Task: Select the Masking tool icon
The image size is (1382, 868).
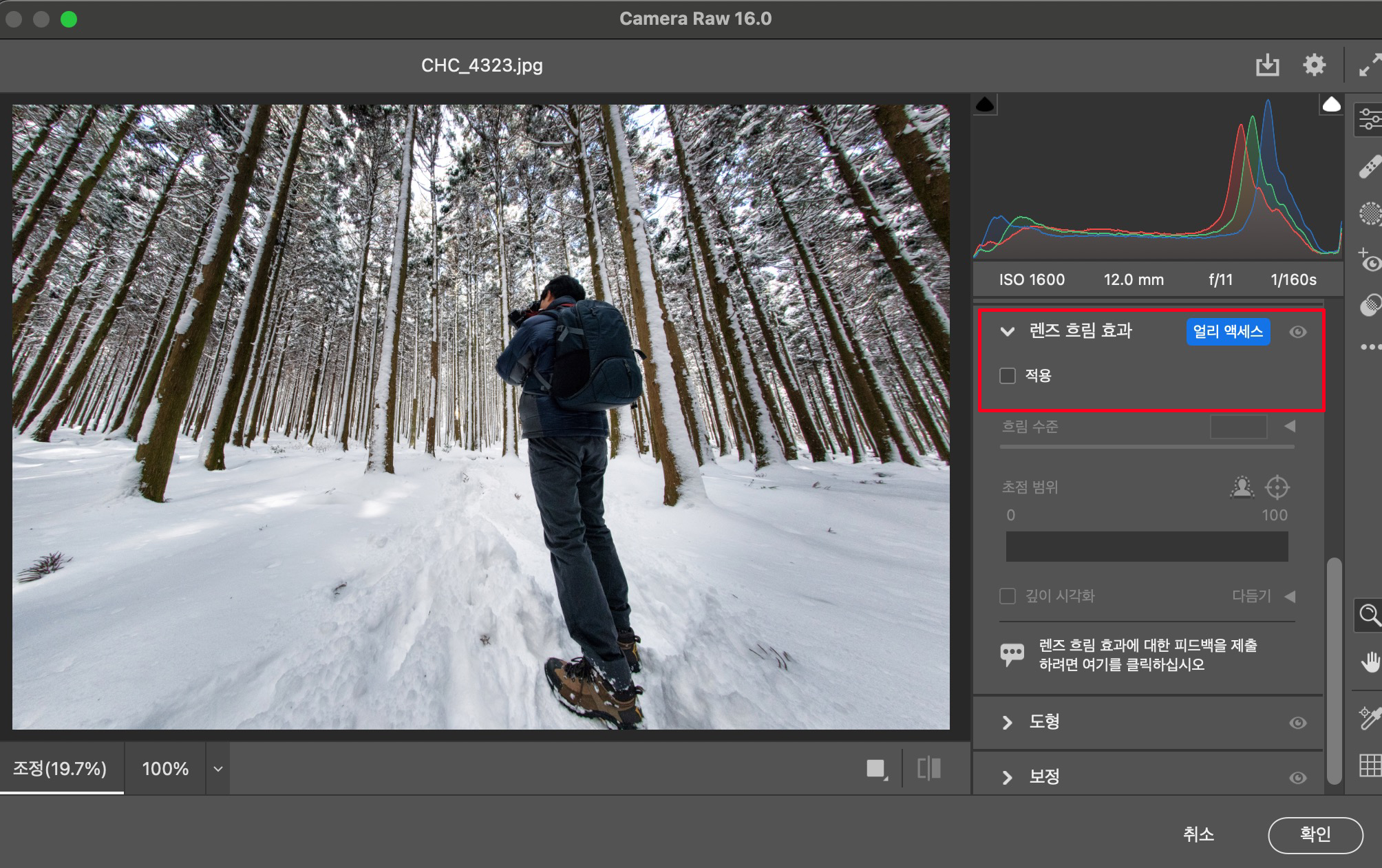Action: [x=1370, y=214]
